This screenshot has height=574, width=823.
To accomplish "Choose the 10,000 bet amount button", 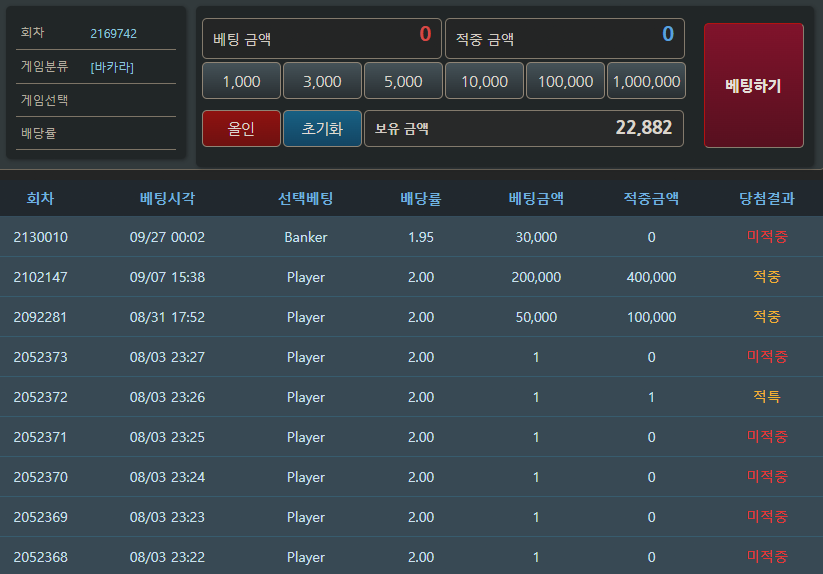I will (x=484, y=81).
